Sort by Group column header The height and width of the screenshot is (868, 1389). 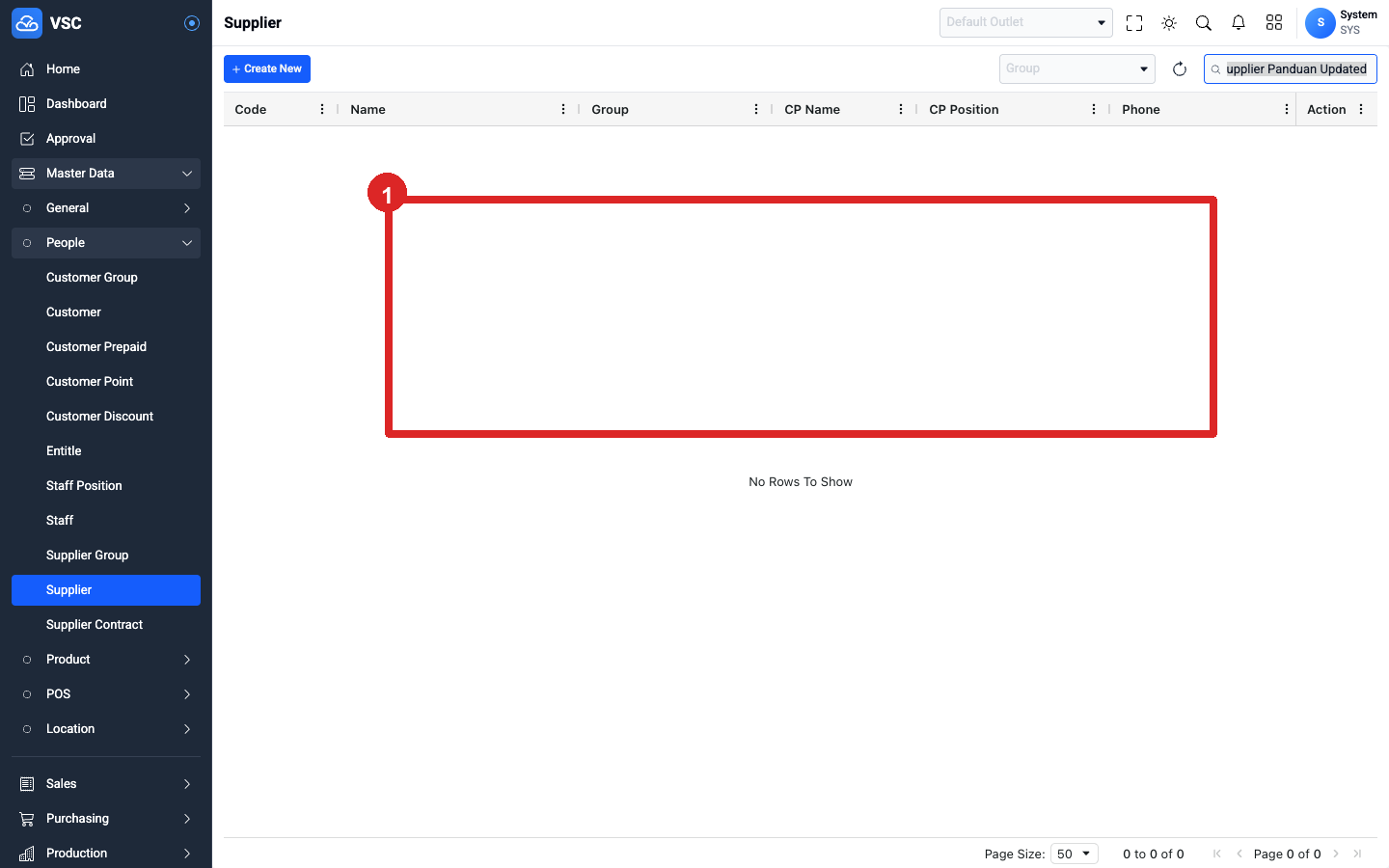pos(611,110)
